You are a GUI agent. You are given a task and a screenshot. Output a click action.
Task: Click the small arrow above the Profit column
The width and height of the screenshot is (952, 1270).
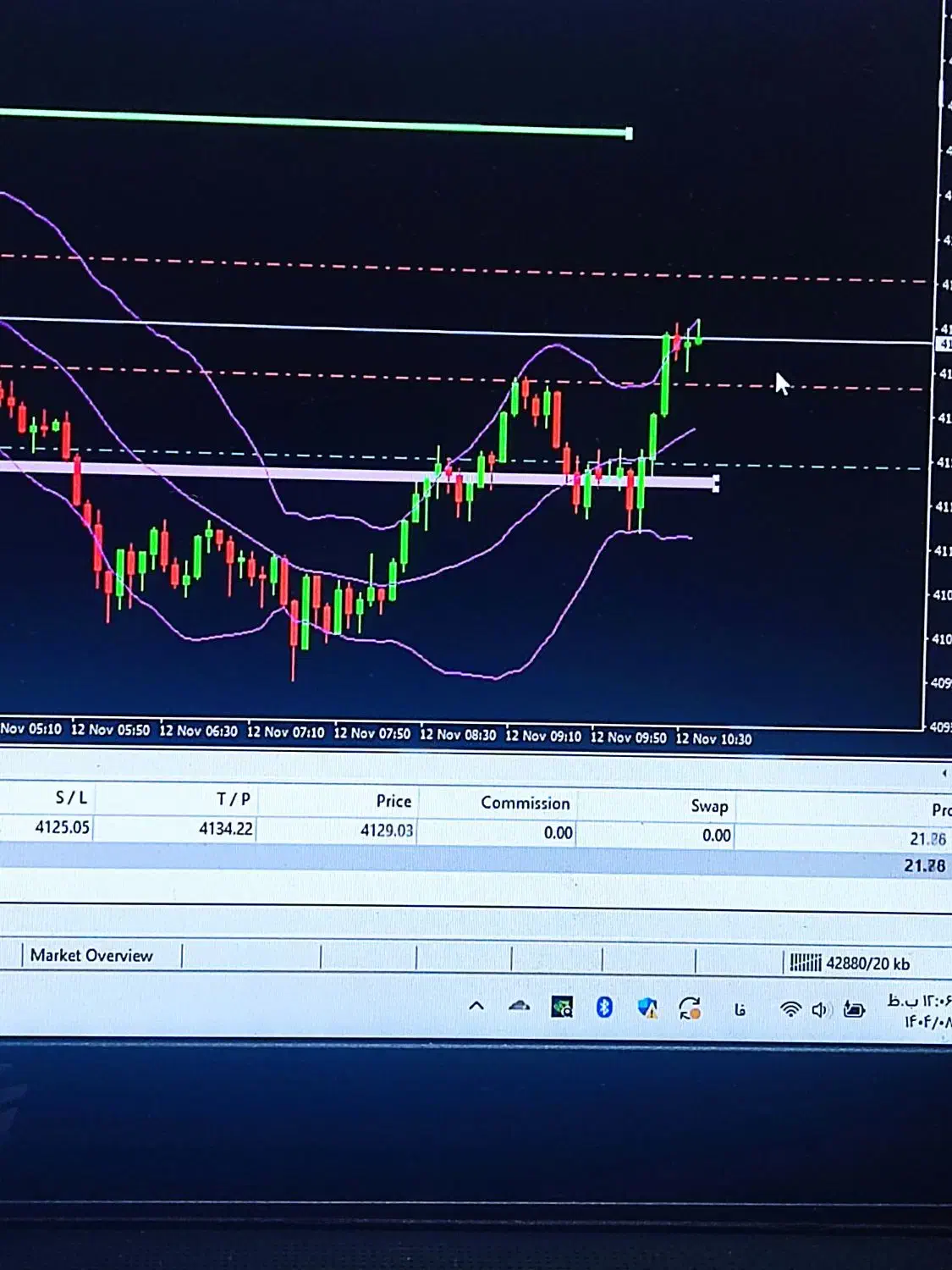pyautogui.click(x=944, y=773)
